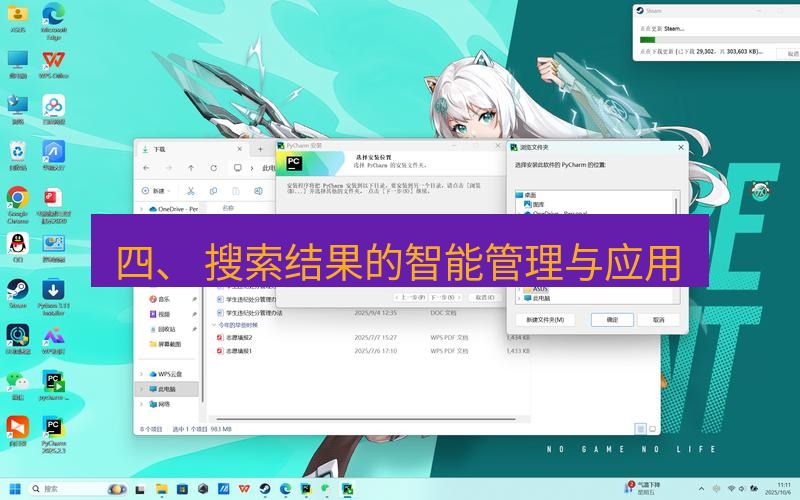Open the Microsoft Edge desktop shortcut
The width and height of the screenshot is (800, 500).
pos(54,20)
